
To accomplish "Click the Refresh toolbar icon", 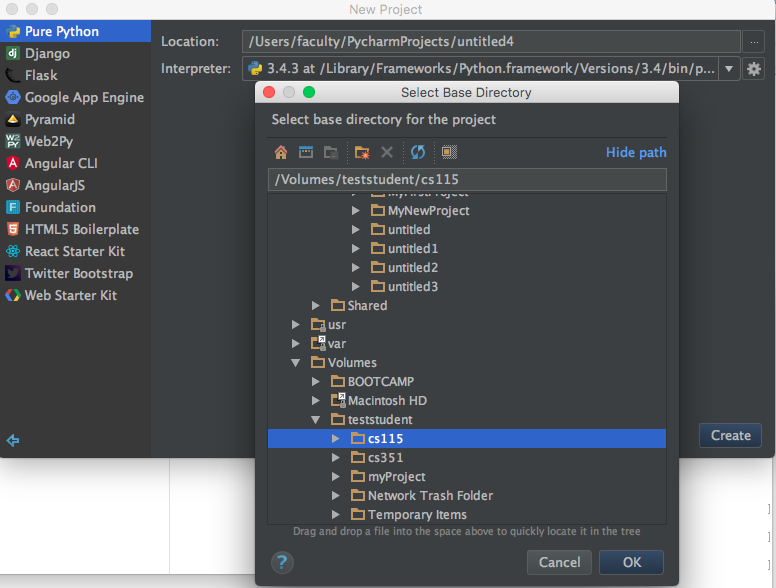I will click(x=418, y=152).
